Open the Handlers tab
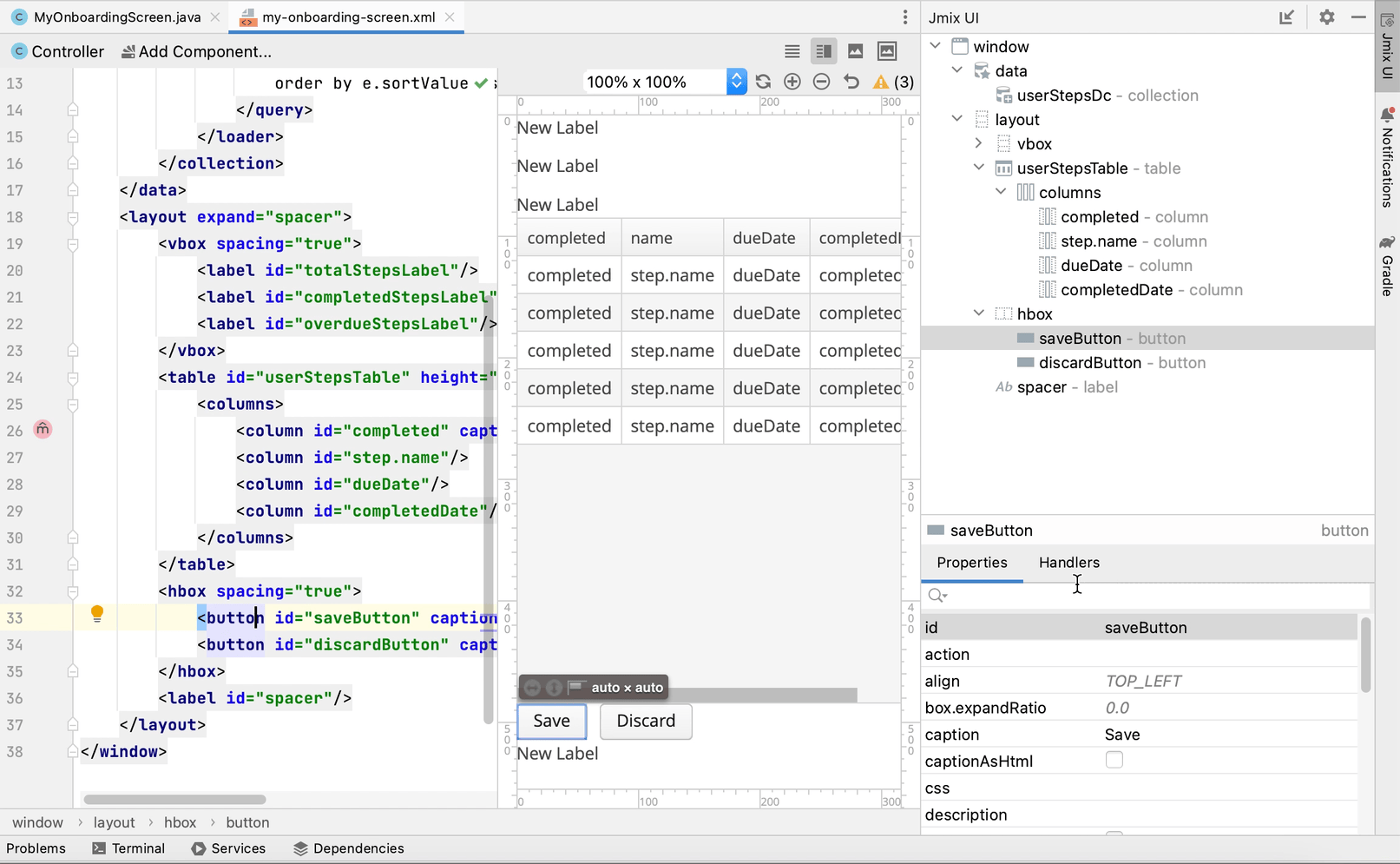 pyautogui.click(x=1068, y=563)
